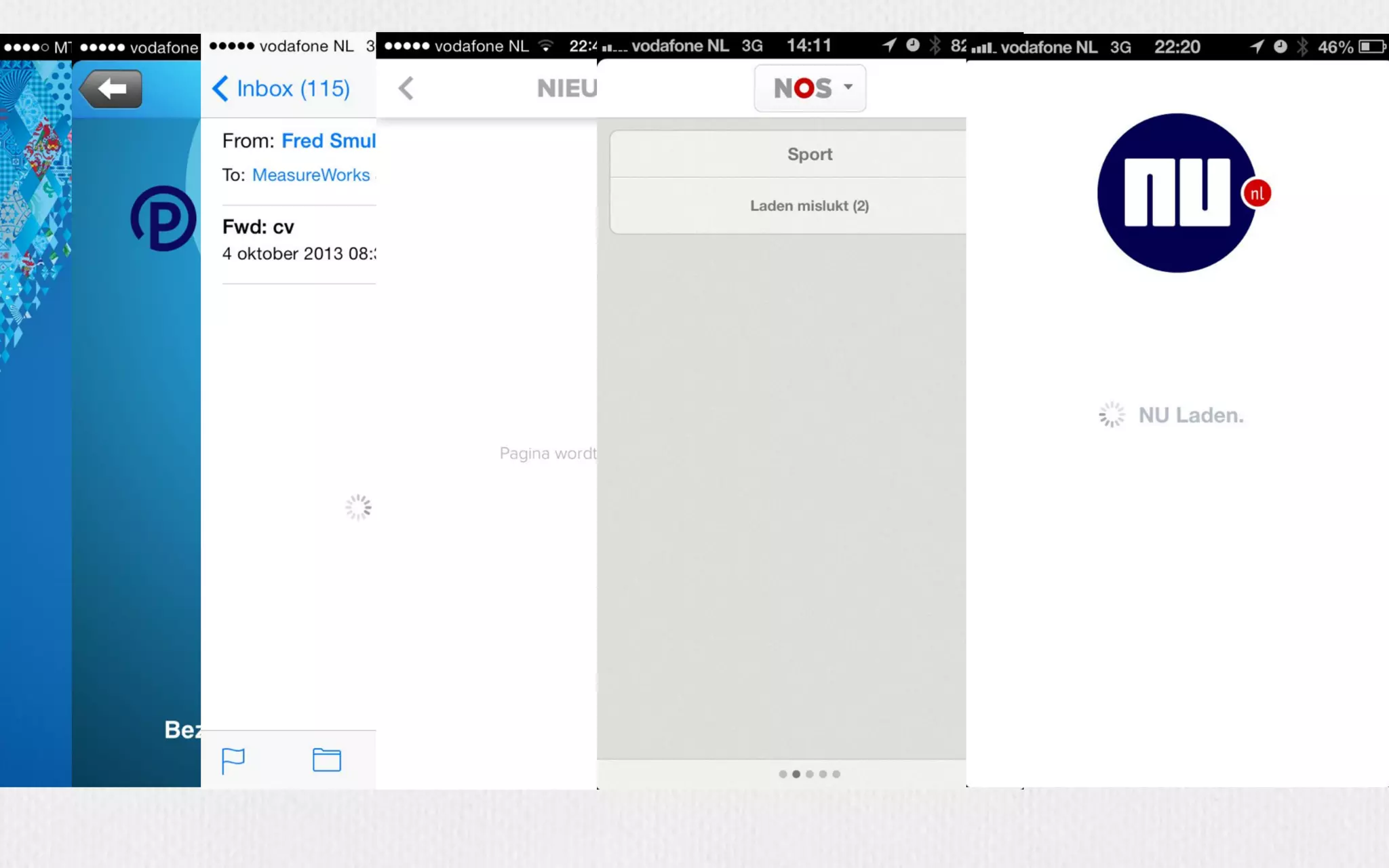Tap the blue P parking logo

(x=163, y=218)
